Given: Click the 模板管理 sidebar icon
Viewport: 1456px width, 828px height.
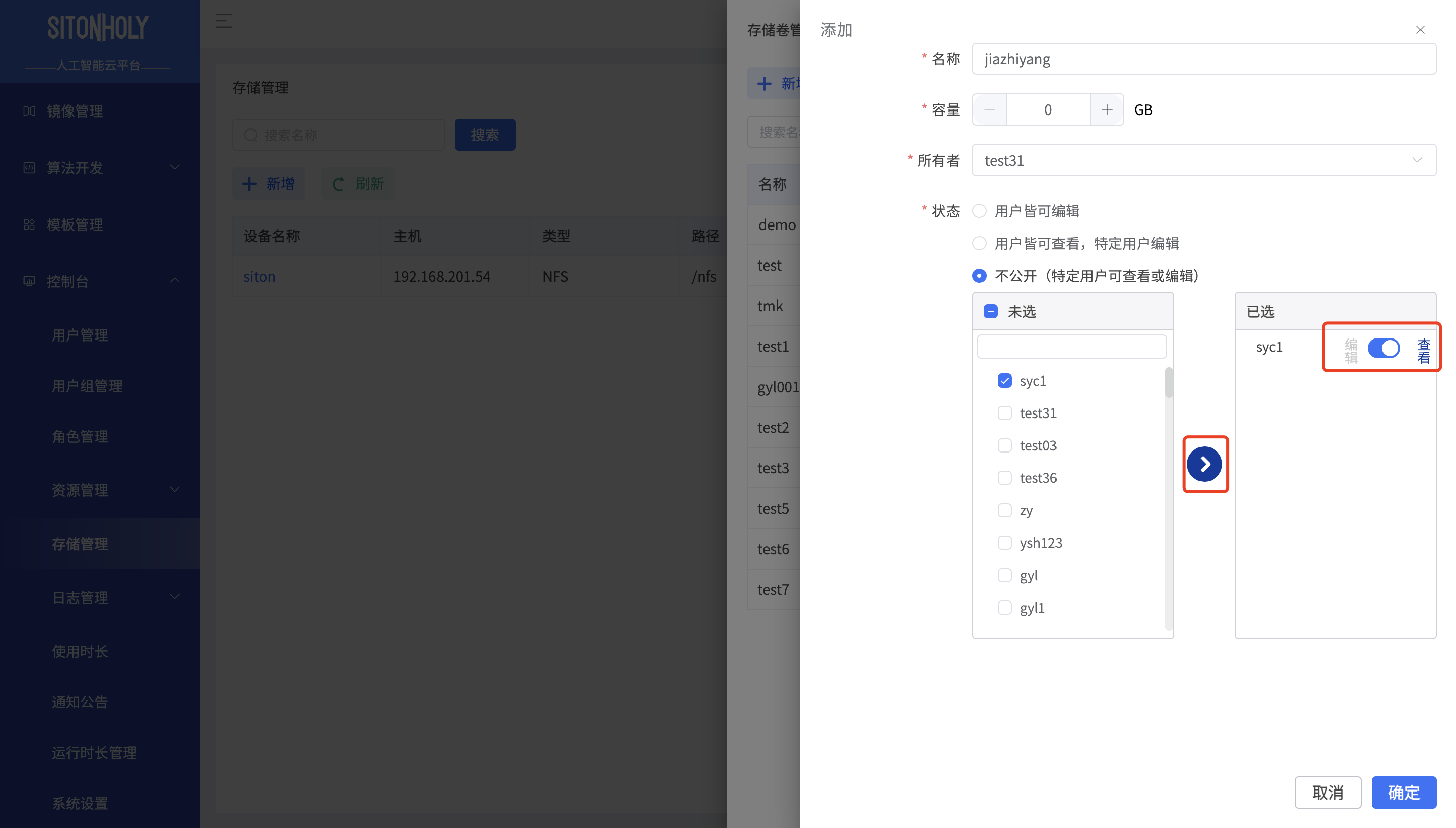Looking at the screenshot, I should (x=29, y=224).
